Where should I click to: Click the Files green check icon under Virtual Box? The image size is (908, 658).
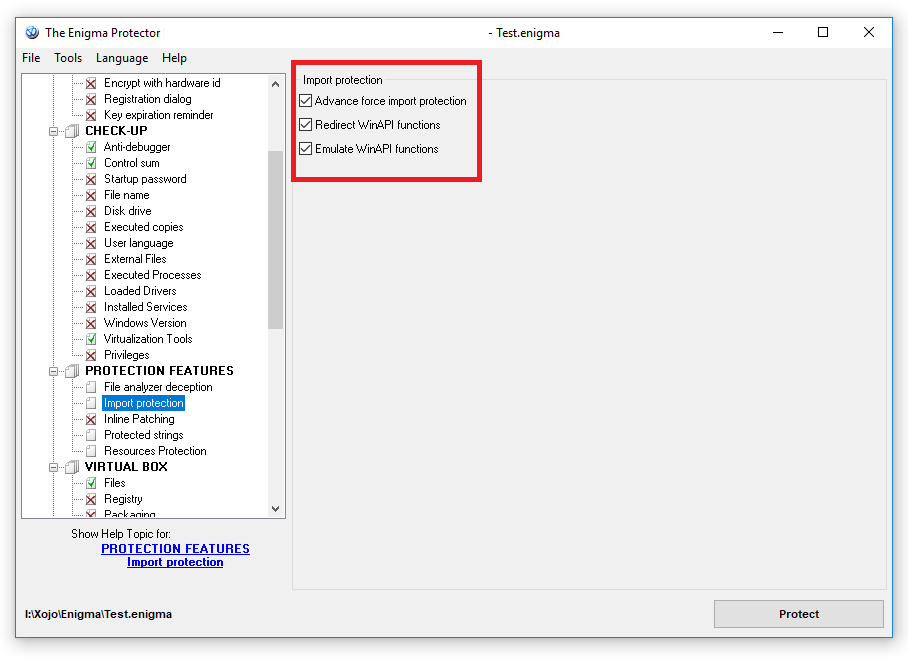[x=91, y=483]
